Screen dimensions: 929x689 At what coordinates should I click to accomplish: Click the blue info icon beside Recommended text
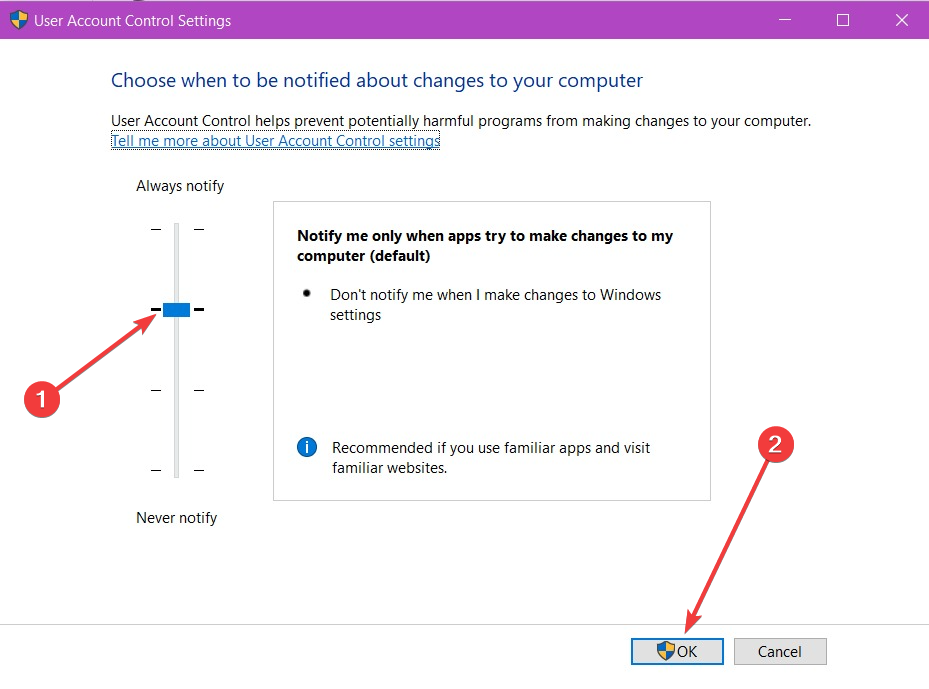coord(307,447)
